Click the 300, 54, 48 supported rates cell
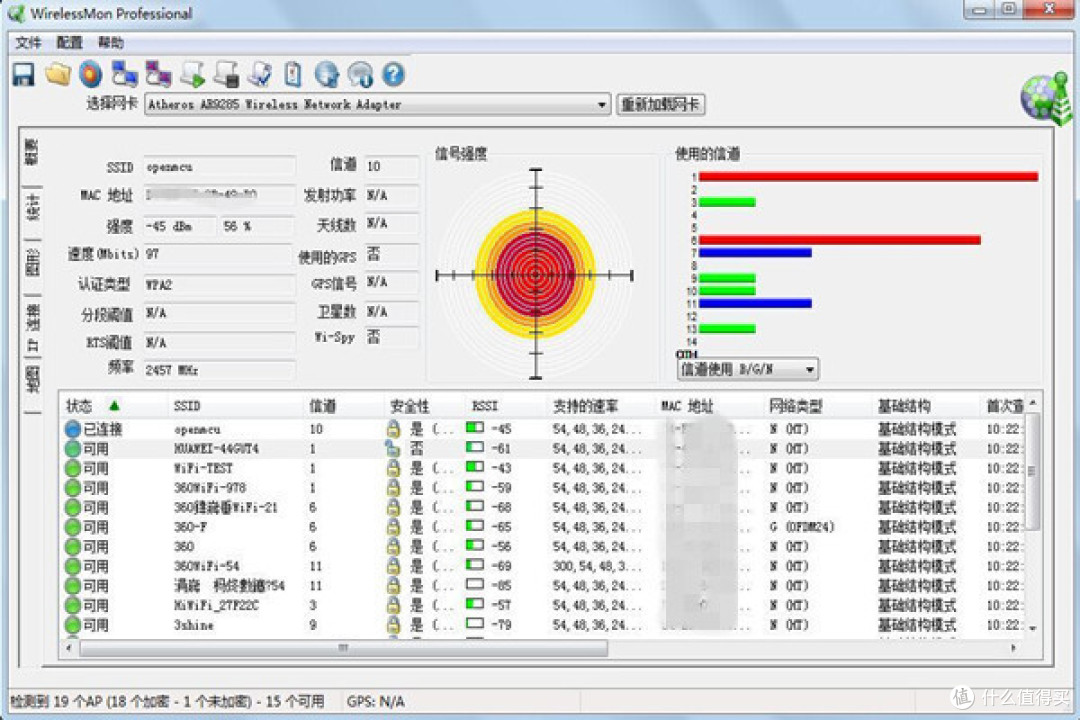The height and width of the screenshot is (720, 1080). coord(596,566)
